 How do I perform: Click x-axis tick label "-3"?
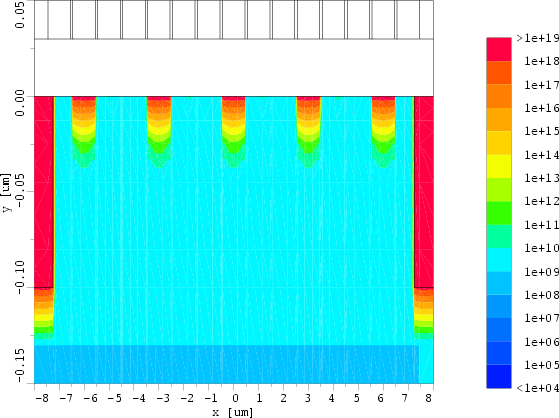[163, 398]
